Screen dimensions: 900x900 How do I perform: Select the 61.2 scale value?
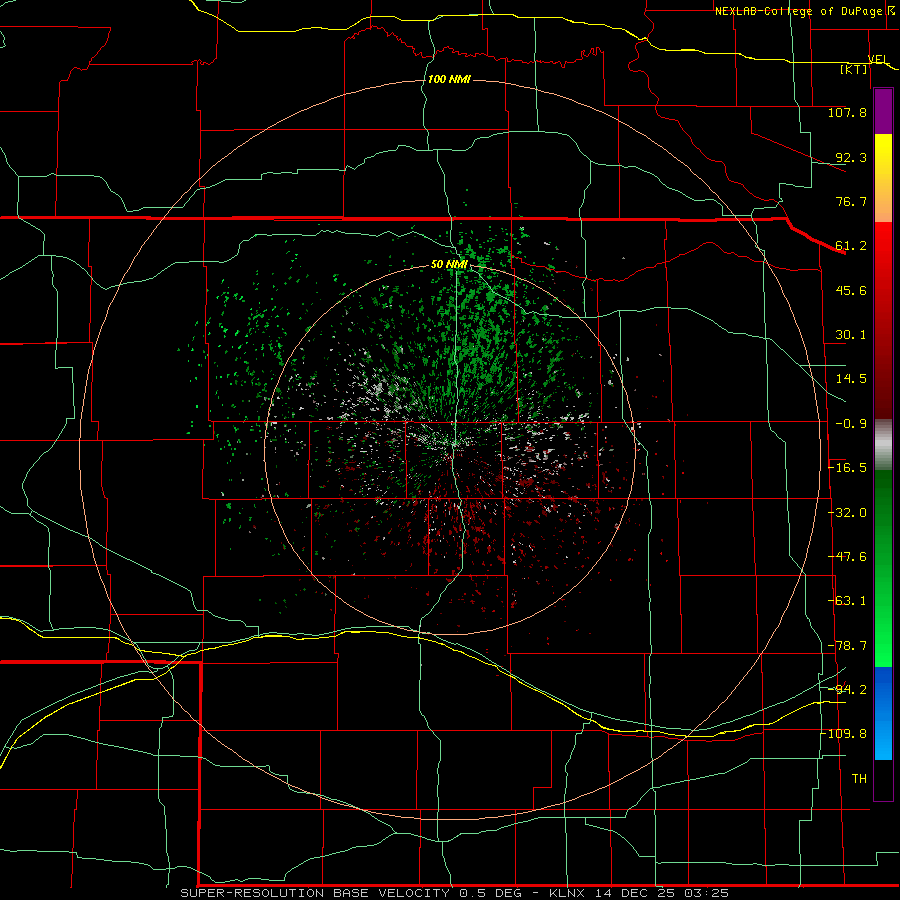(851, 246)
